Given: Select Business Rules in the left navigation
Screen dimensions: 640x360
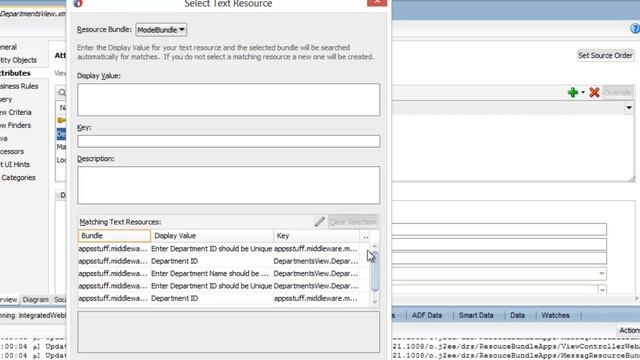Looking at the screenshot, I should tap(19, 86).
